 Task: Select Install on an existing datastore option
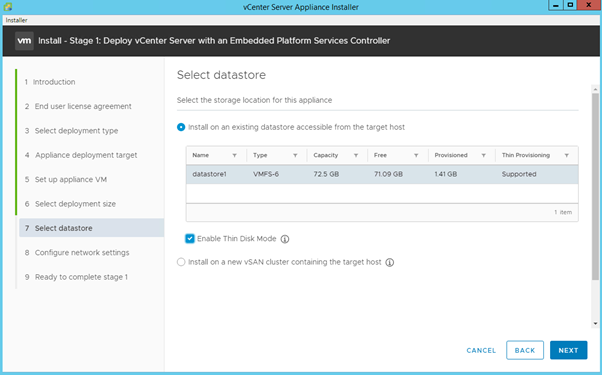pos(181,127)
